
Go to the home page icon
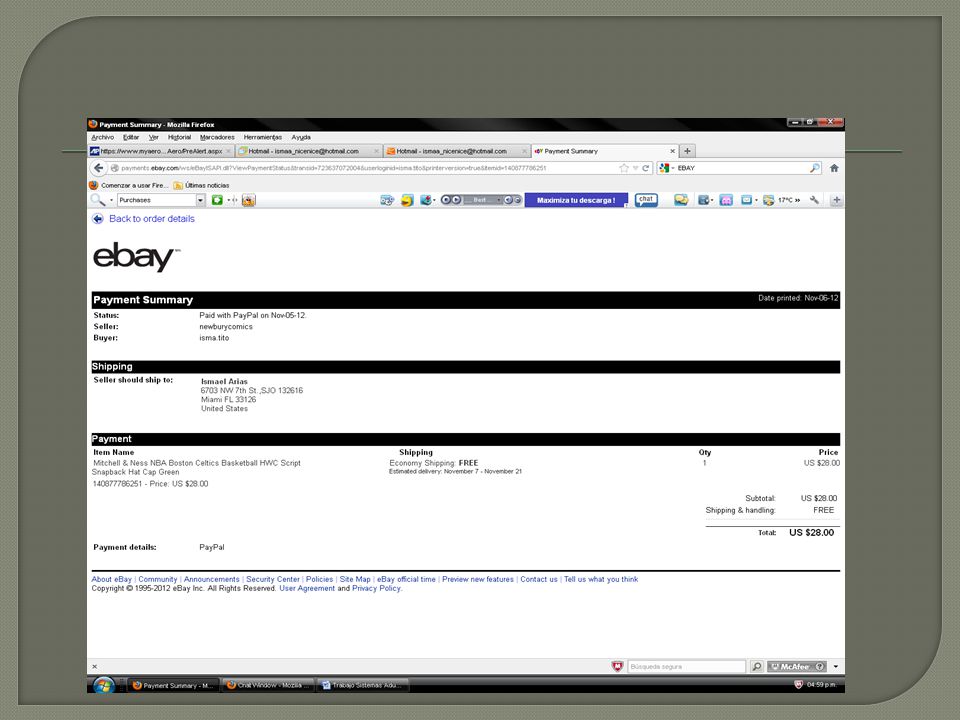834,168
